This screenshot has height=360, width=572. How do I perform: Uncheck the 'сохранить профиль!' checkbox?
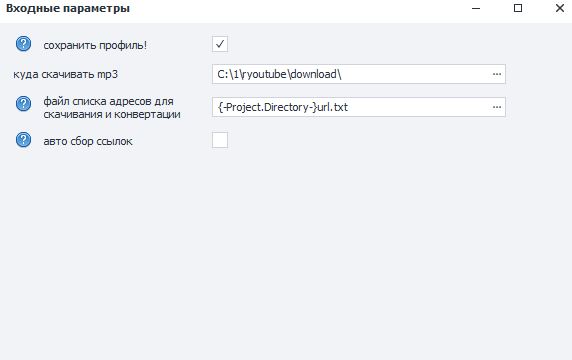(x=220, y=44)
